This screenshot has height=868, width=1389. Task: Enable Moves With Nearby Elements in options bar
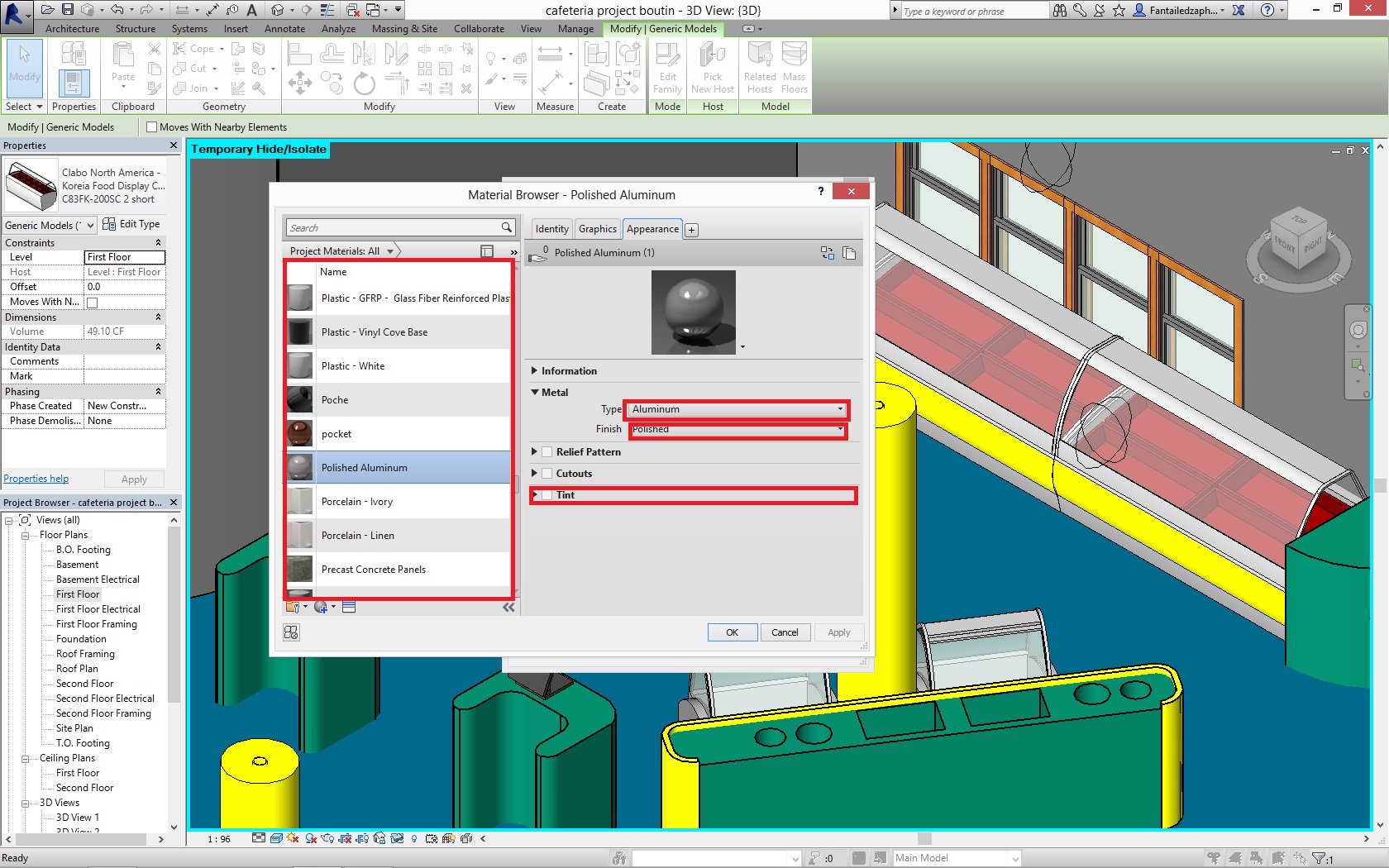151,127
